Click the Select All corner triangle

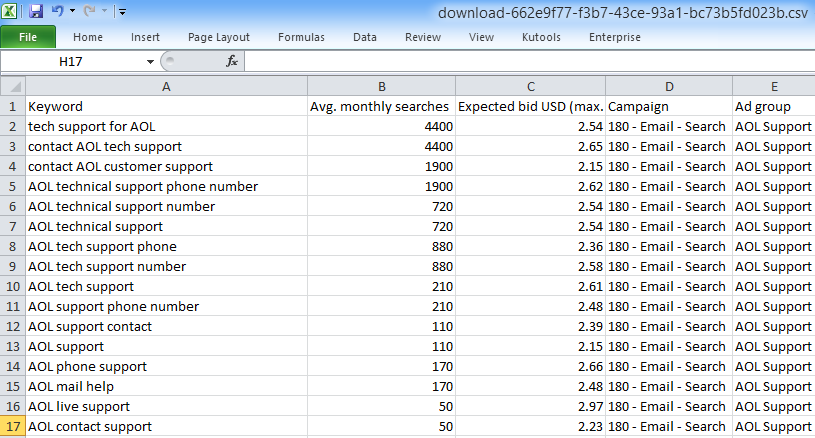(12, 87)
